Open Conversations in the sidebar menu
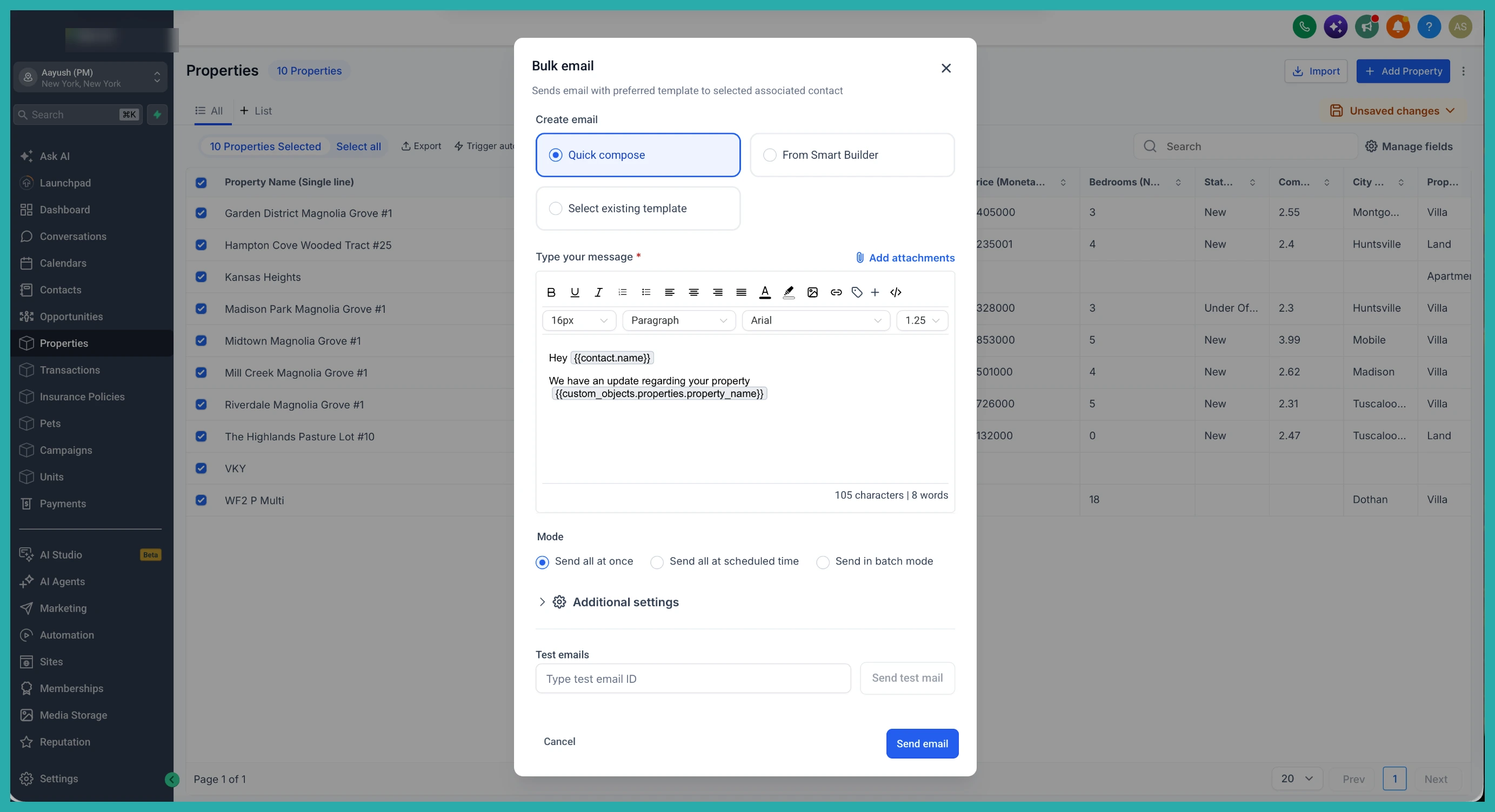Screen dimensions: 1495x812 (92, 237)
